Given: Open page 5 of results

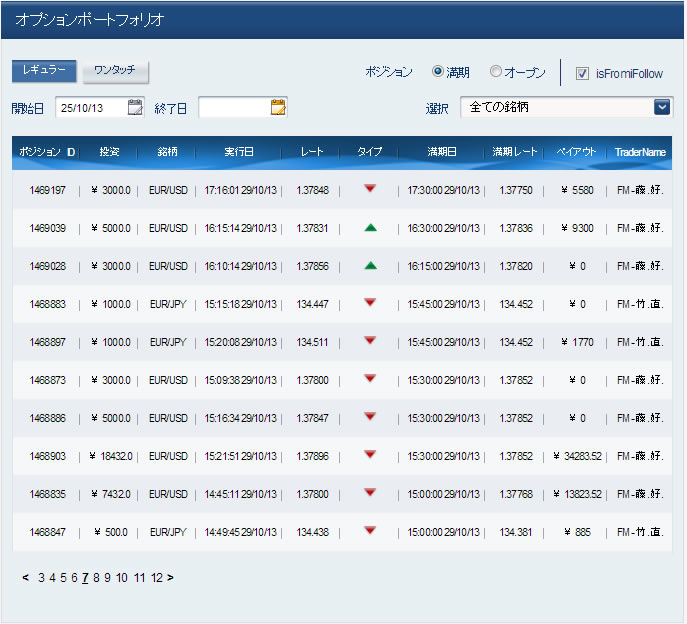Looking at the screenshot, I should pos(63,578).
